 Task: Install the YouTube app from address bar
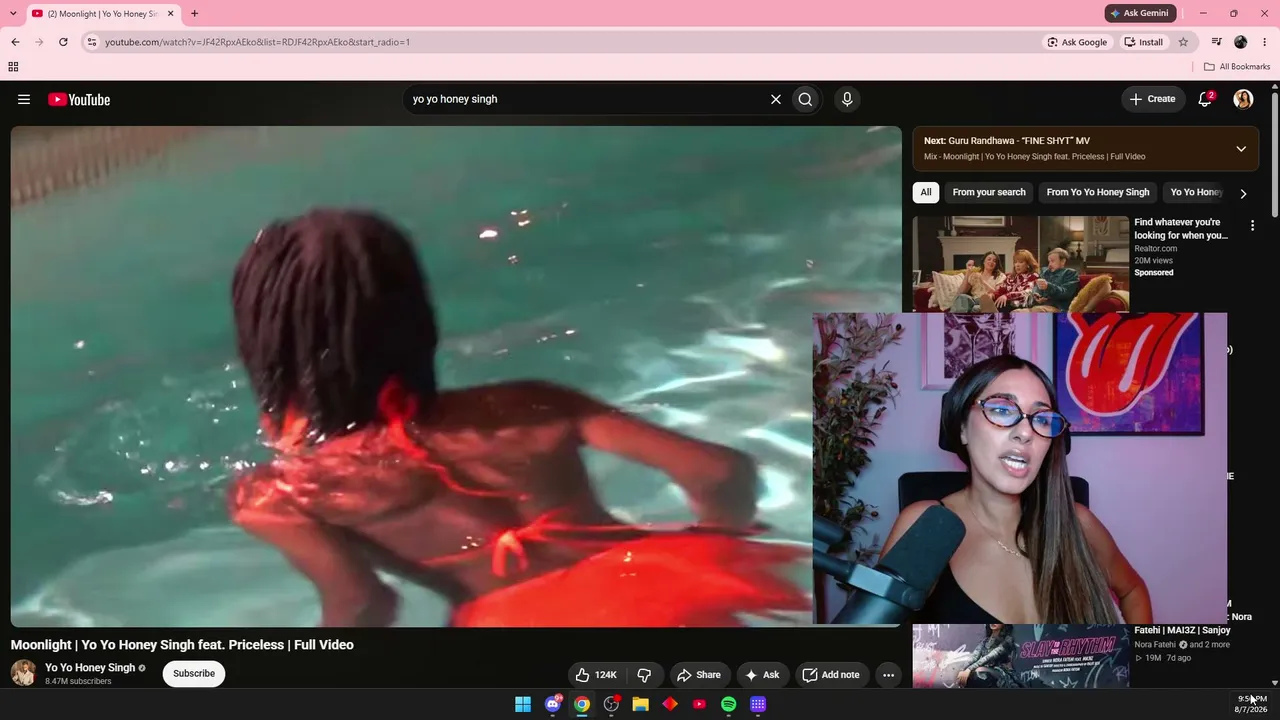[1144, 42]
